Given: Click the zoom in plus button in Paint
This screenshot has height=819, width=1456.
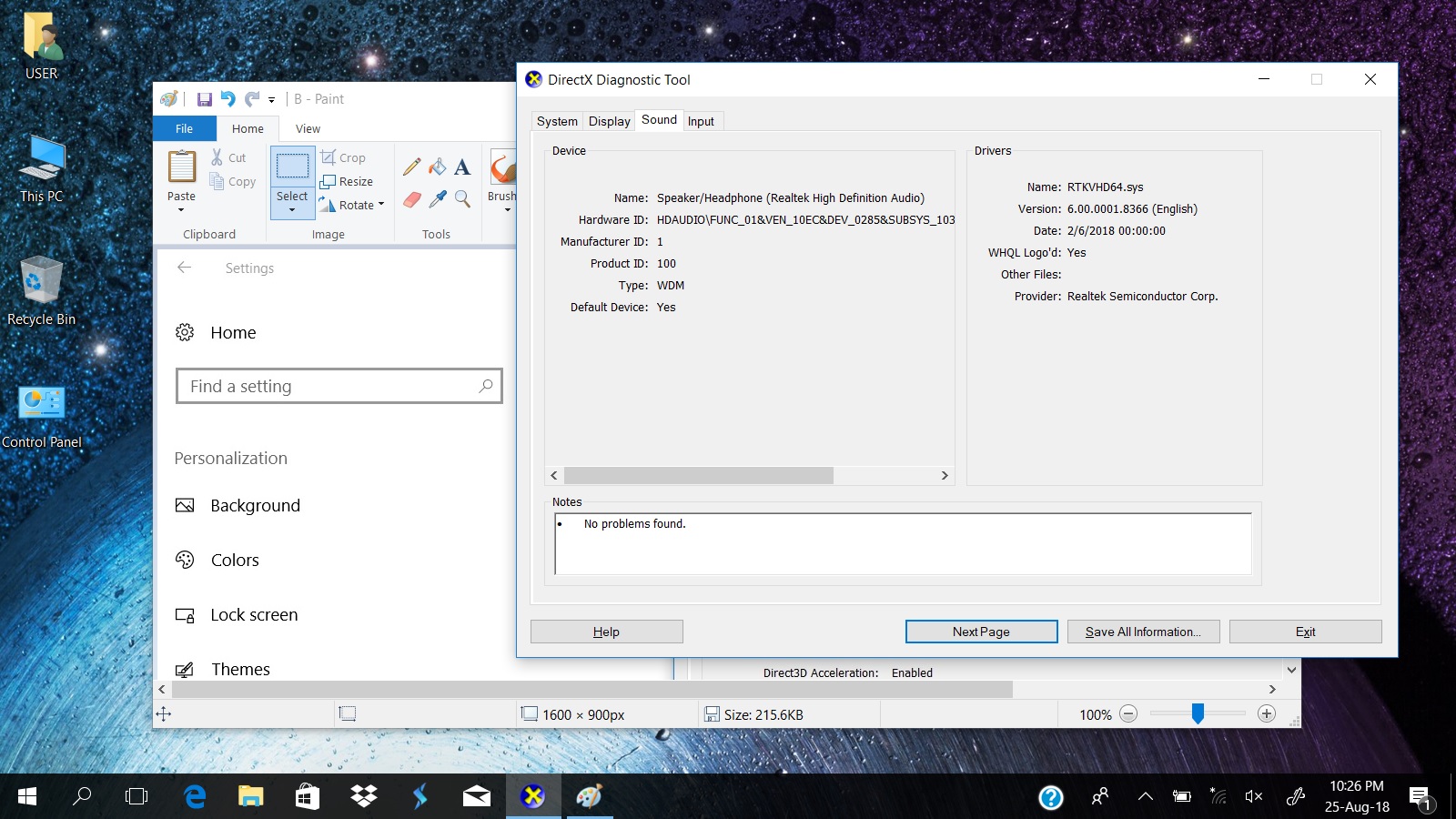Looking at the screenshot, I should [1267, 714].
